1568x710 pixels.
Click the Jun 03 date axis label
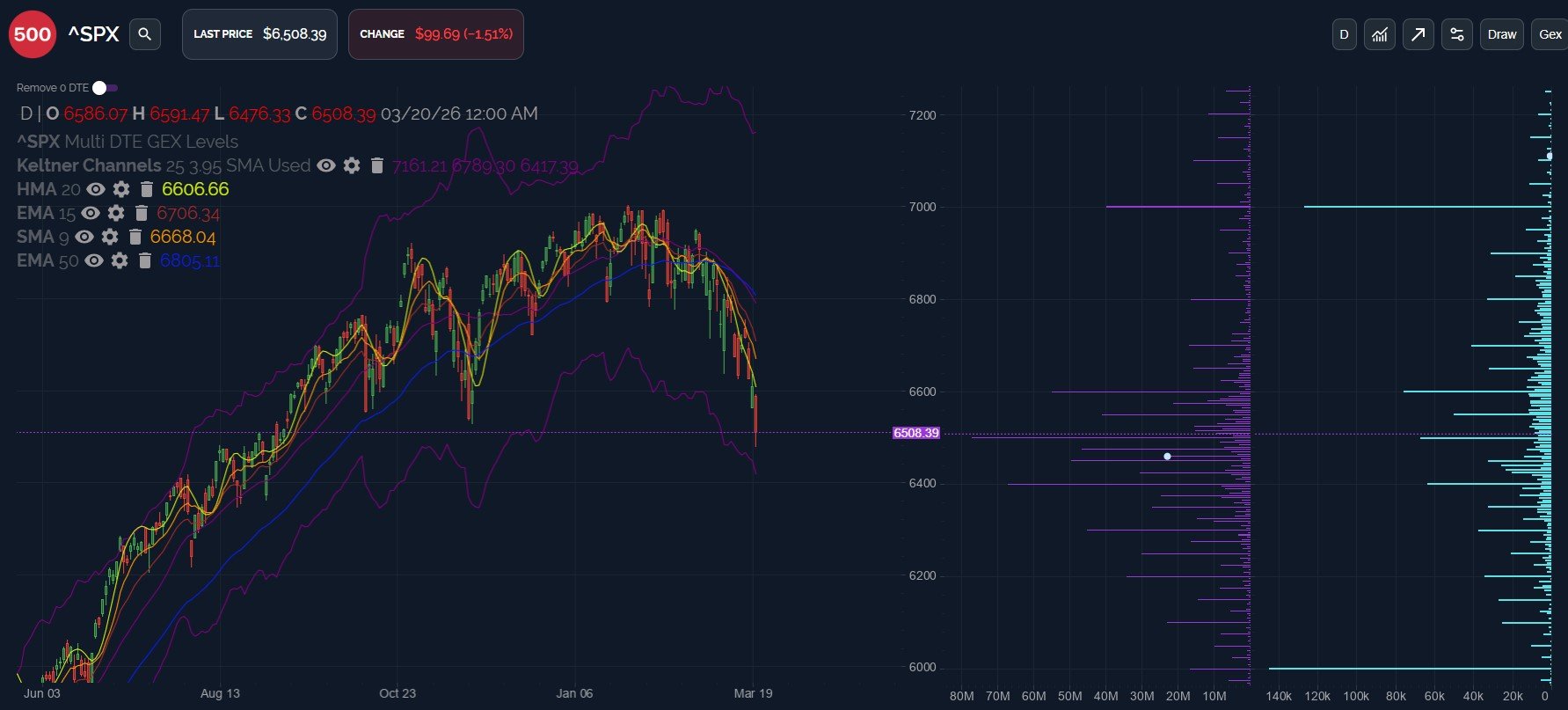pyautogui.click(x=42, y=693)
